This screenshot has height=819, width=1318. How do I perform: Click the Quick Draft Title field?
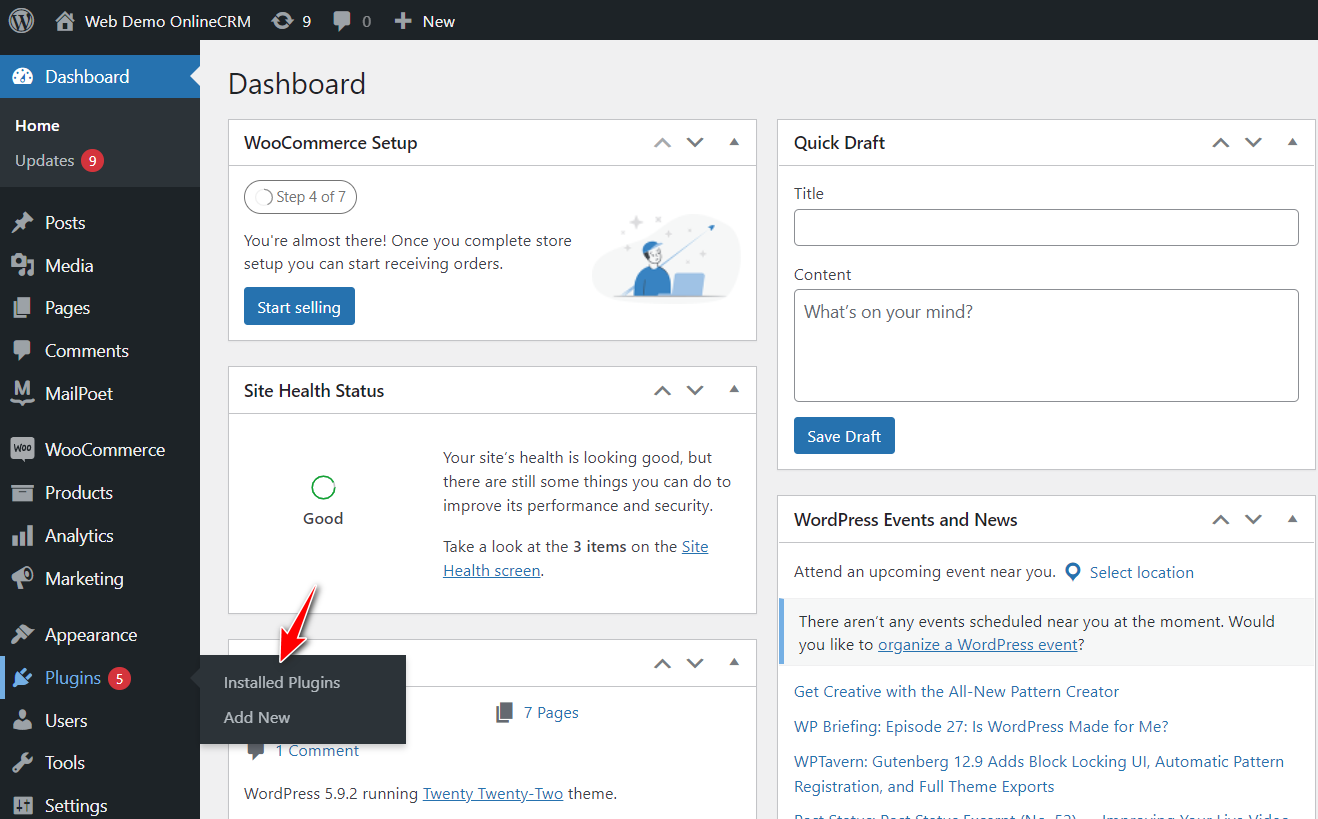coord(1046,228)
